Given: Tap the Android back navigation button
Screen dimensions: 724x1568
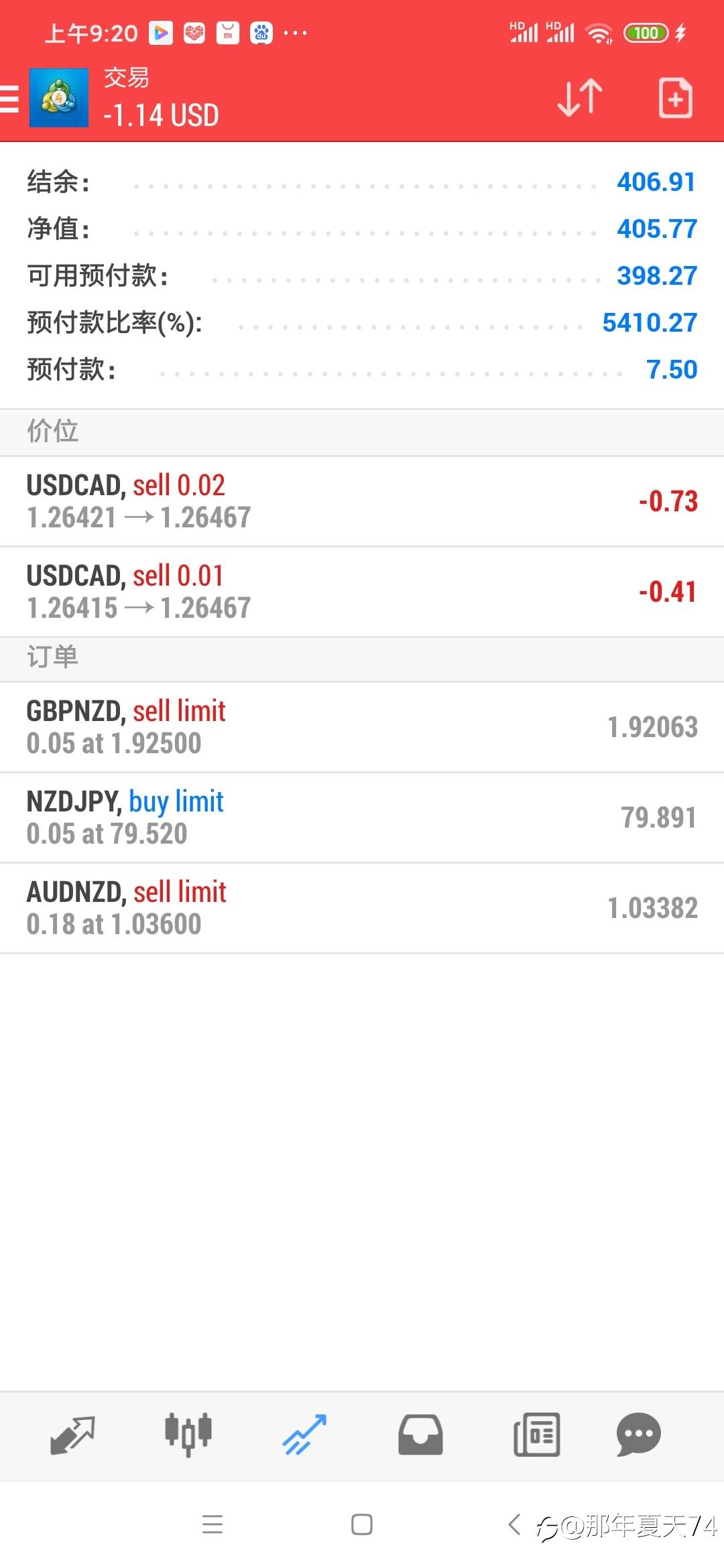Looking at the screenshot, I should [514, 1524].
